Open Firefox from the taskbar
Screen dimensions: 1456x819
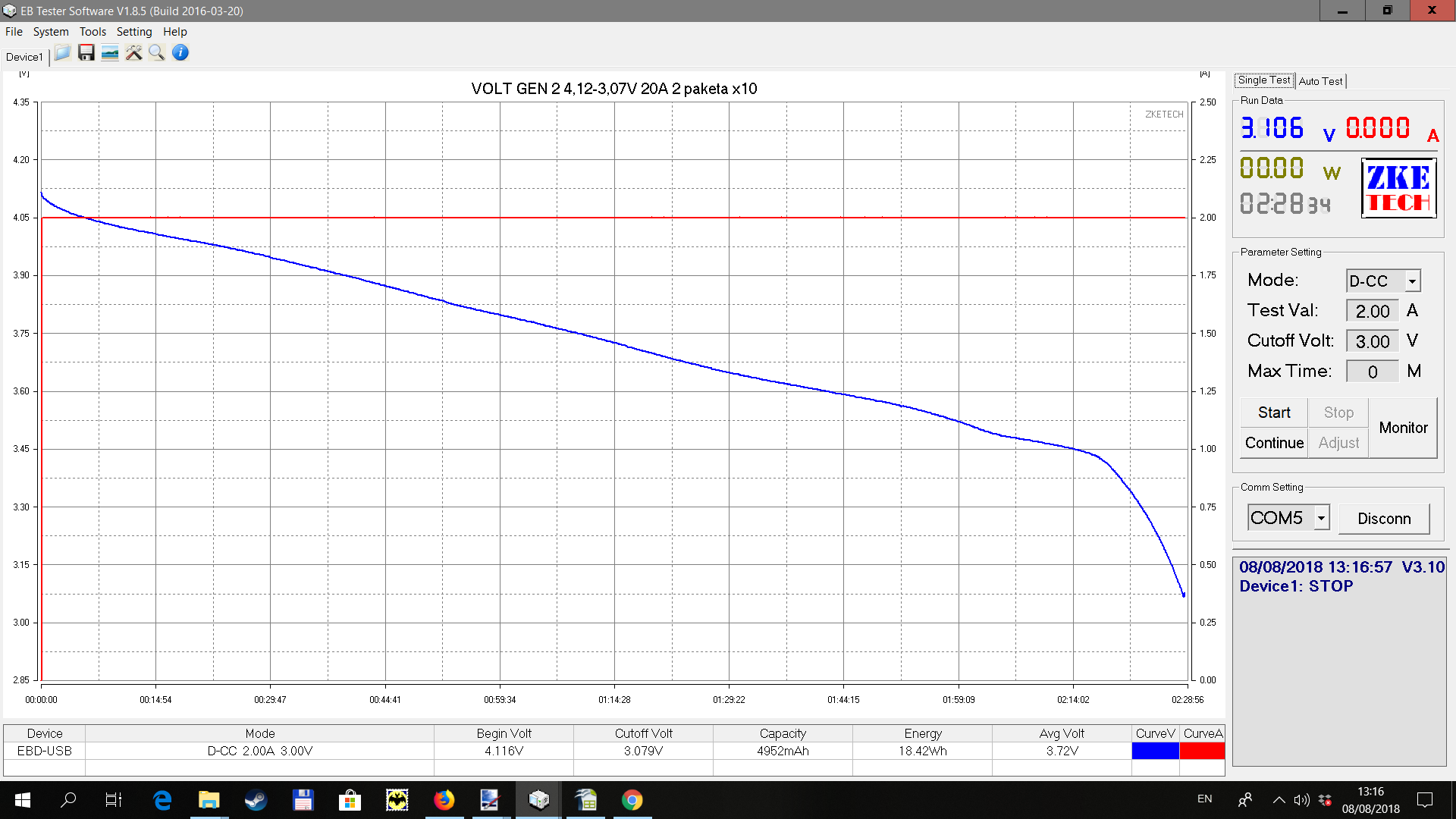[444, 800]
